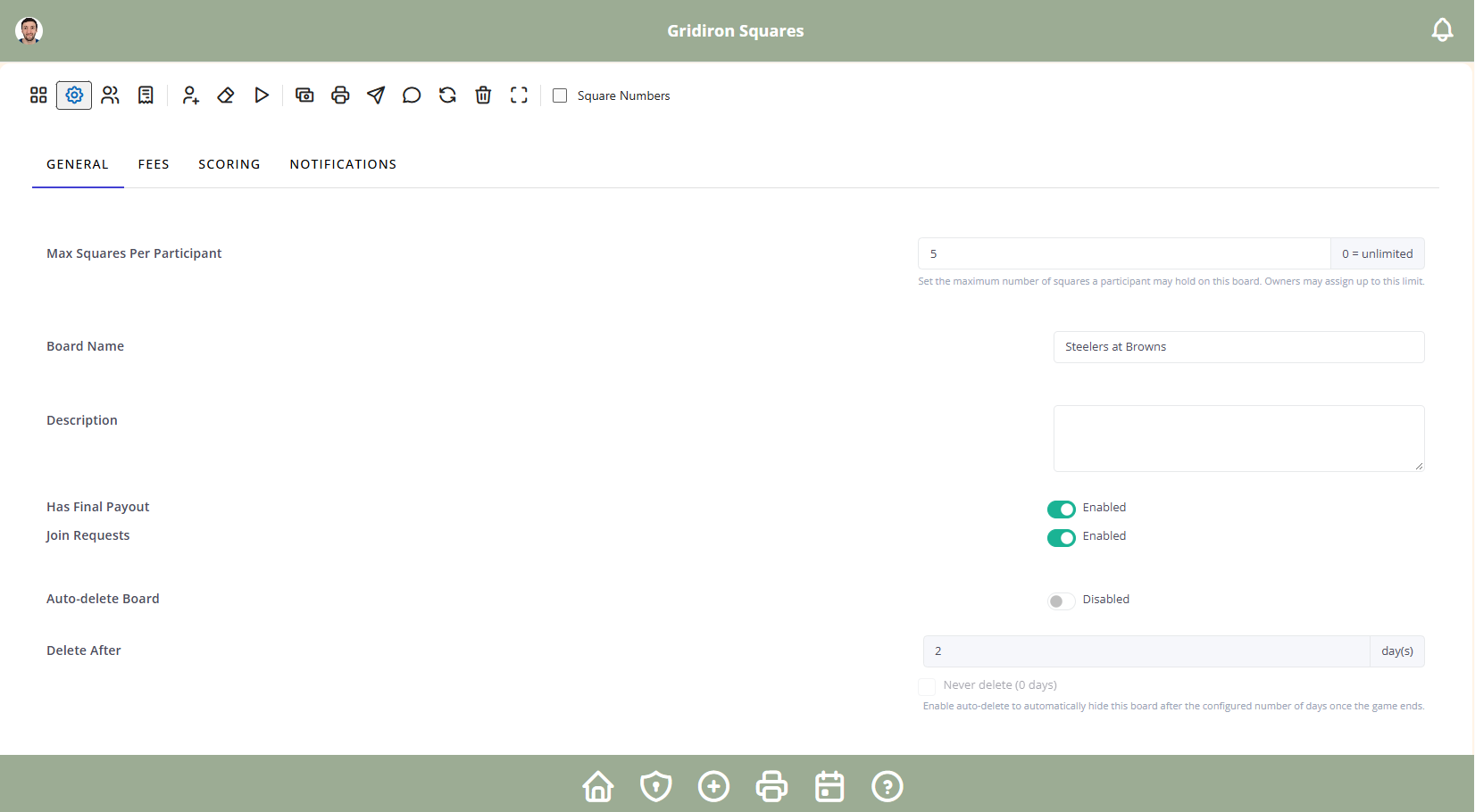Toggle Join Requests switch
Screen dimensions: 1475x812
pyautogui.click(x=1062, y=537)
